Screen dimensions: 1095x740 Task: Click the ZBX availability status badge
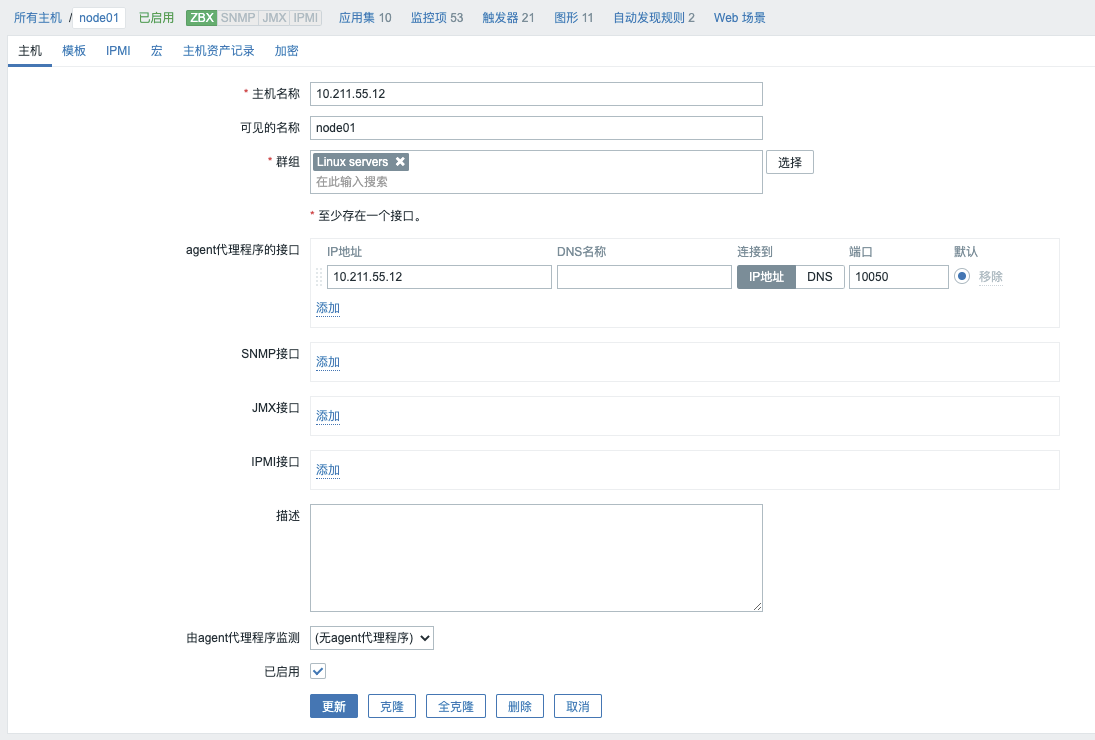(202, 17)
